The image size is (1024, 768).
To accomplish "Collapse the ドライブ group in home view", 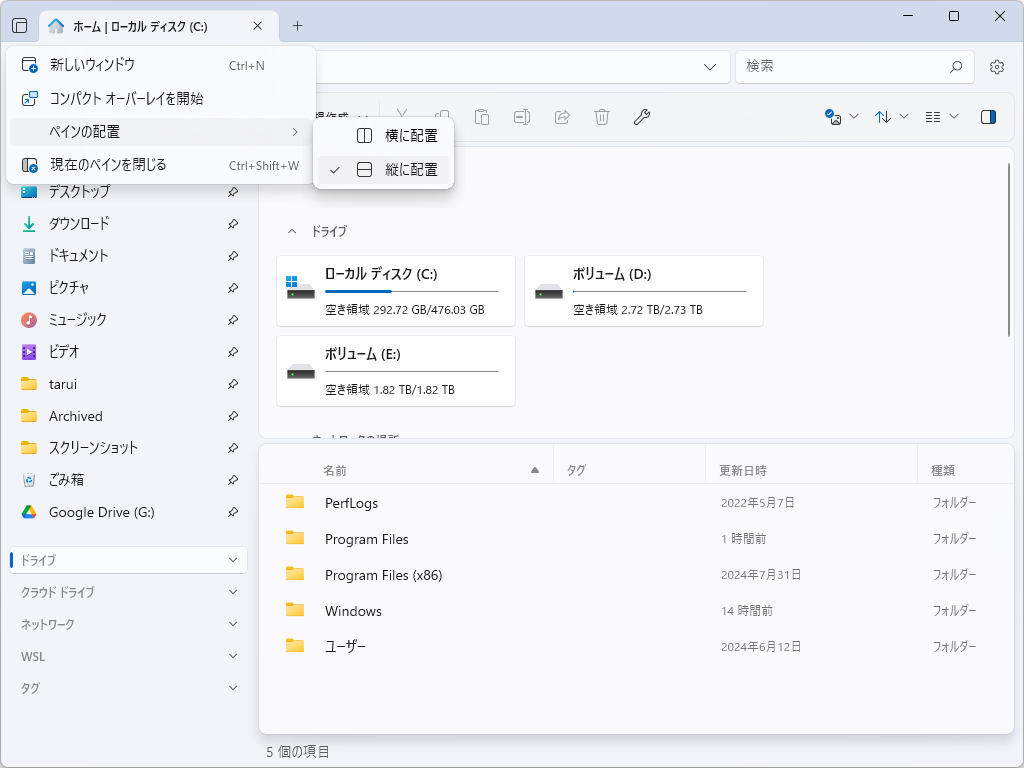I will pyautogui.click(x=292, y=231).
